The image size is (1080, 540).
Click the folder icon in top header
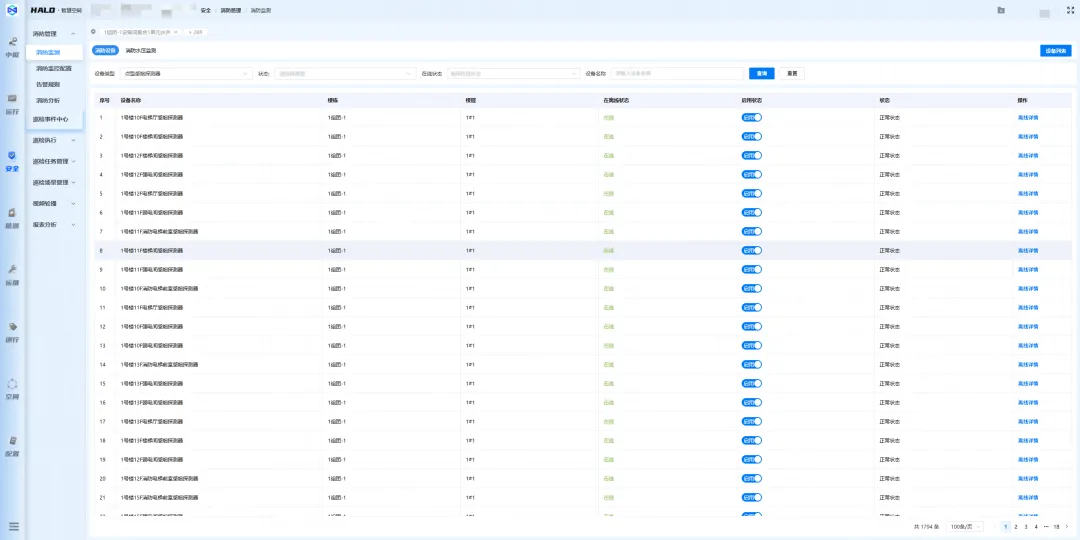tap(1001, 10)
